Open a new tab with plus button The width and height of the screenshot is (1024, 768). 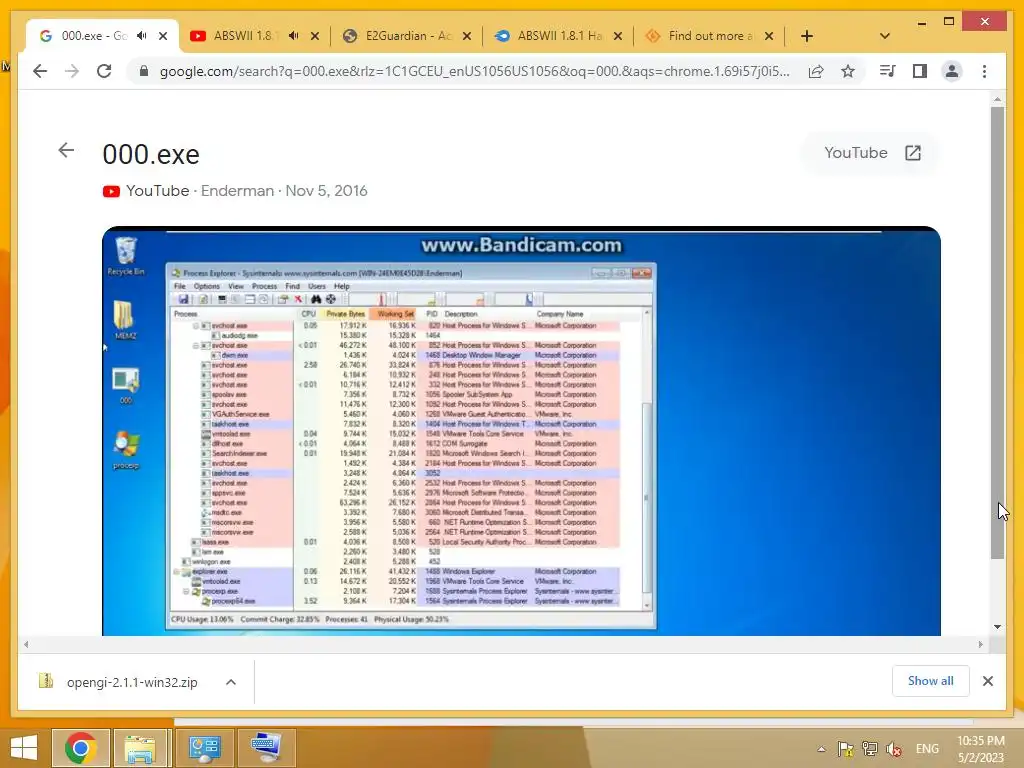coord(807,36)
